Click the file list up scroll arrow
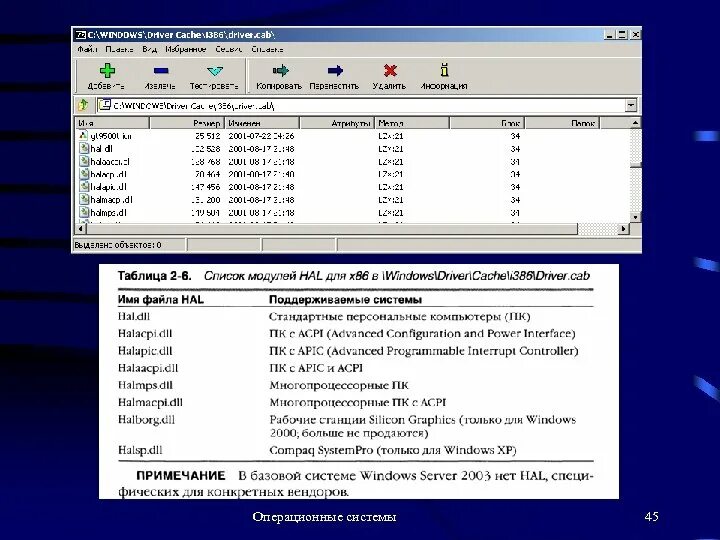This screenshot has width=720, height=540. (635, 123)
